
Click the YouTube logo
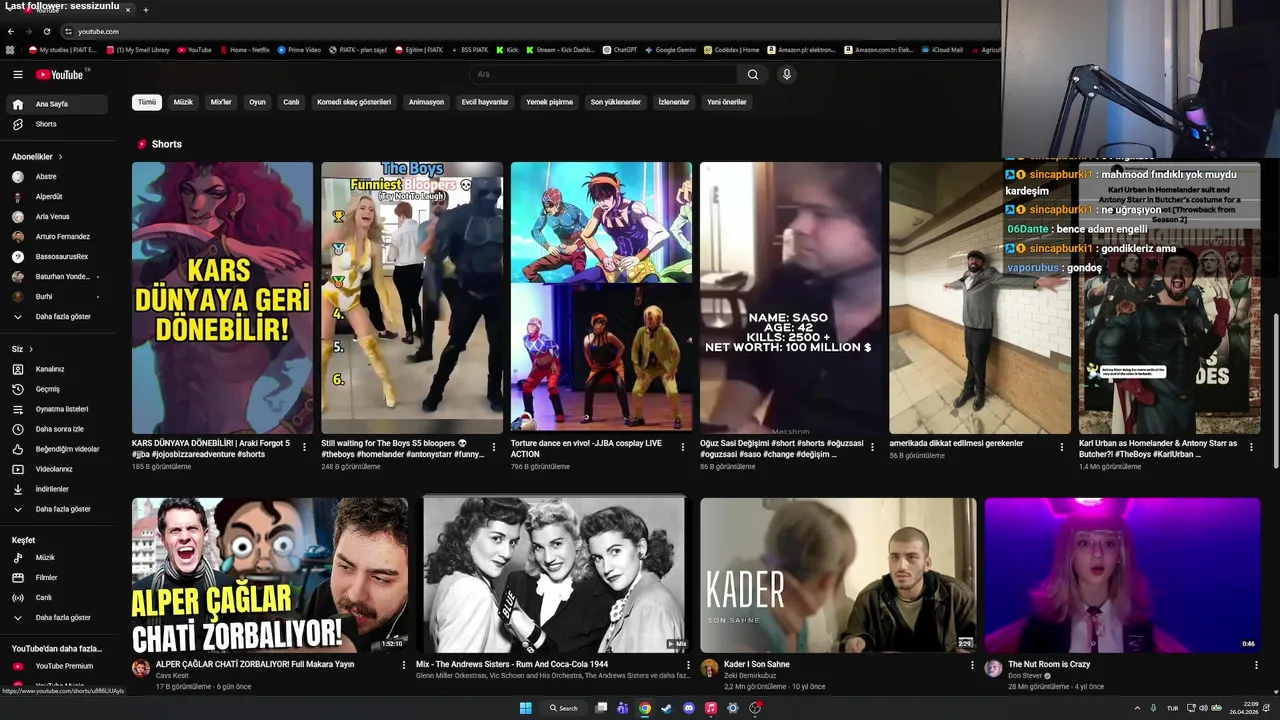(x=62, y=74)
